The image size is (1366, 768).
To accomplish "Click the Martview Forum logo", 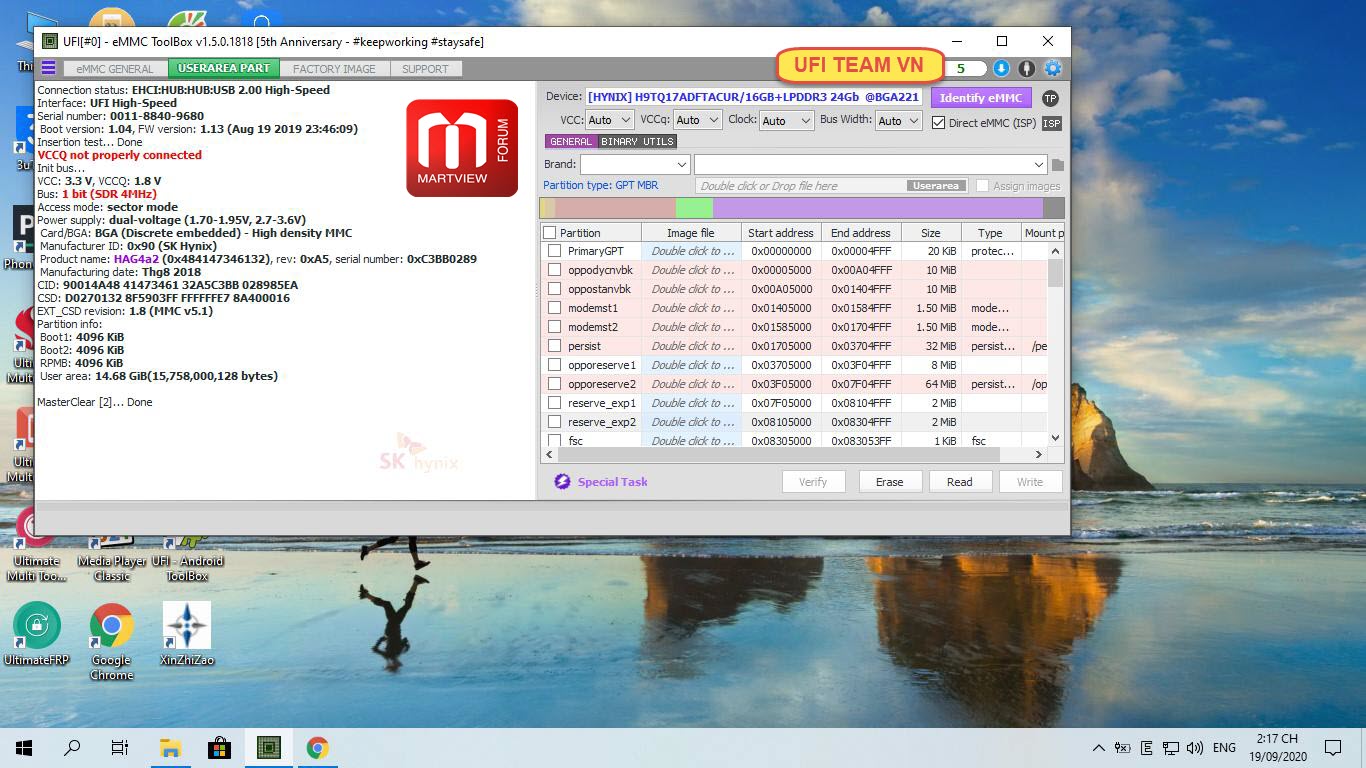I will (x=462, y=148).
